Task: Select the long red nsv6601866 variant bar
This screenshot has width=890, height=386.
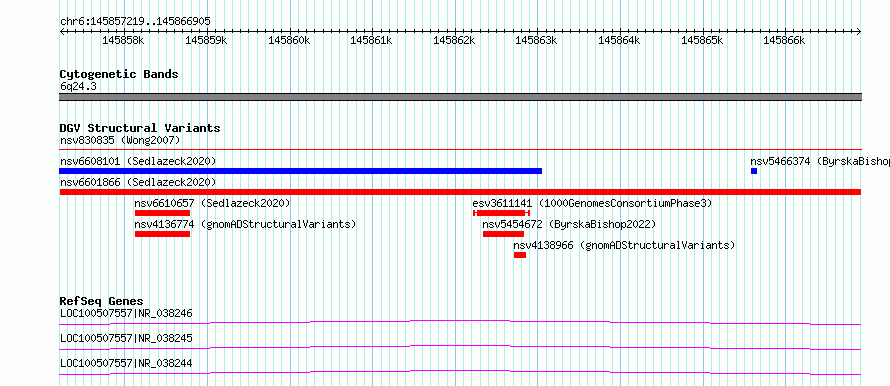Action: [x=460, y=192]
